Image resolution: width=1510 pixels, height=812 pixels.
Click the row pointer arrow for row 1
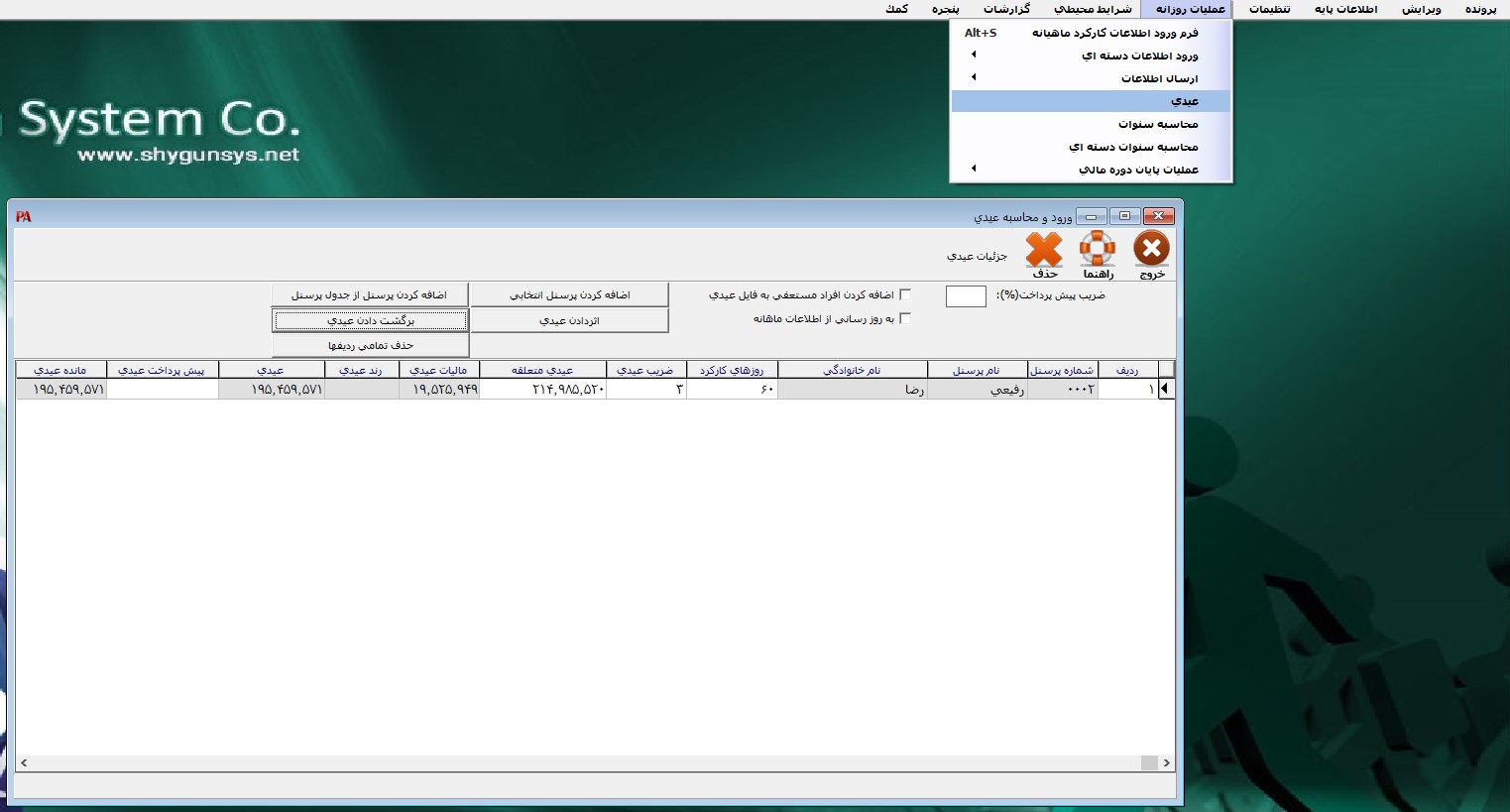click(x=1166, y=390)
